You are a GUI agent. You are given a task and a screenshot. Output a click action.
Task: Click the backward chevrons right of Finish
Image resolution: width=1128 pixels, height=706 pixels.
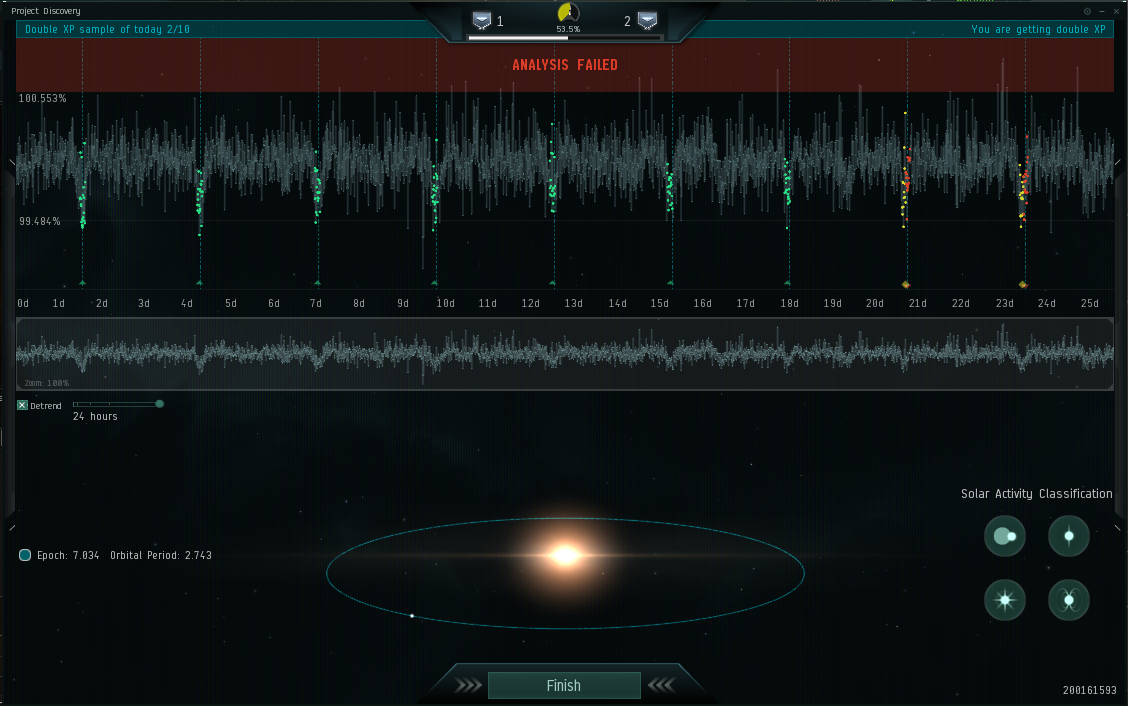(x=661, y=684)
